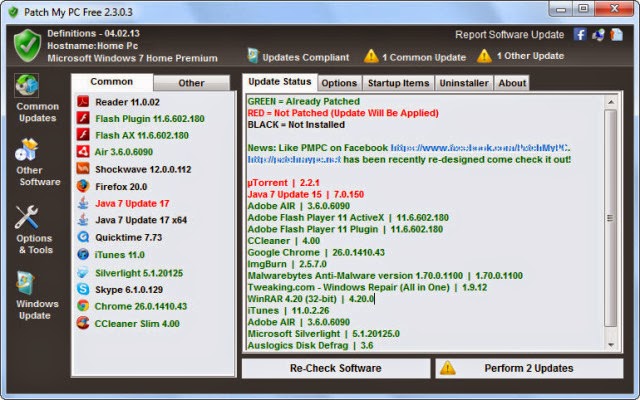640x400 pixels.
Task: Click the document icon beside Report Software Update
Action: [x=616, y=35]
